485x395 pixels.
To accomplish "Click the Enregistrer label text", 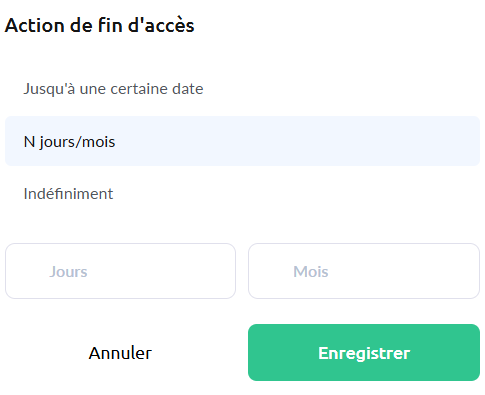I will pos(364,353).
